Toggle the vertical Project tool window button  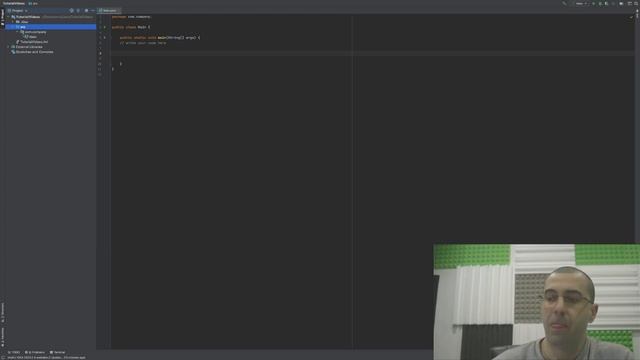[x=2, y=17]
